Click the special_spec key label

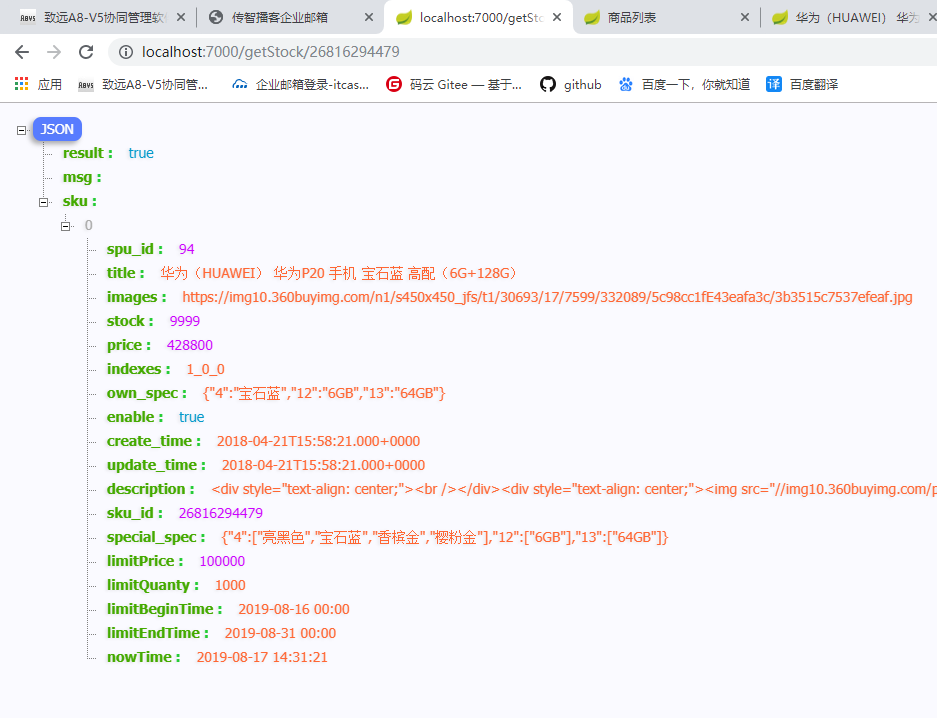pos(156,537)
